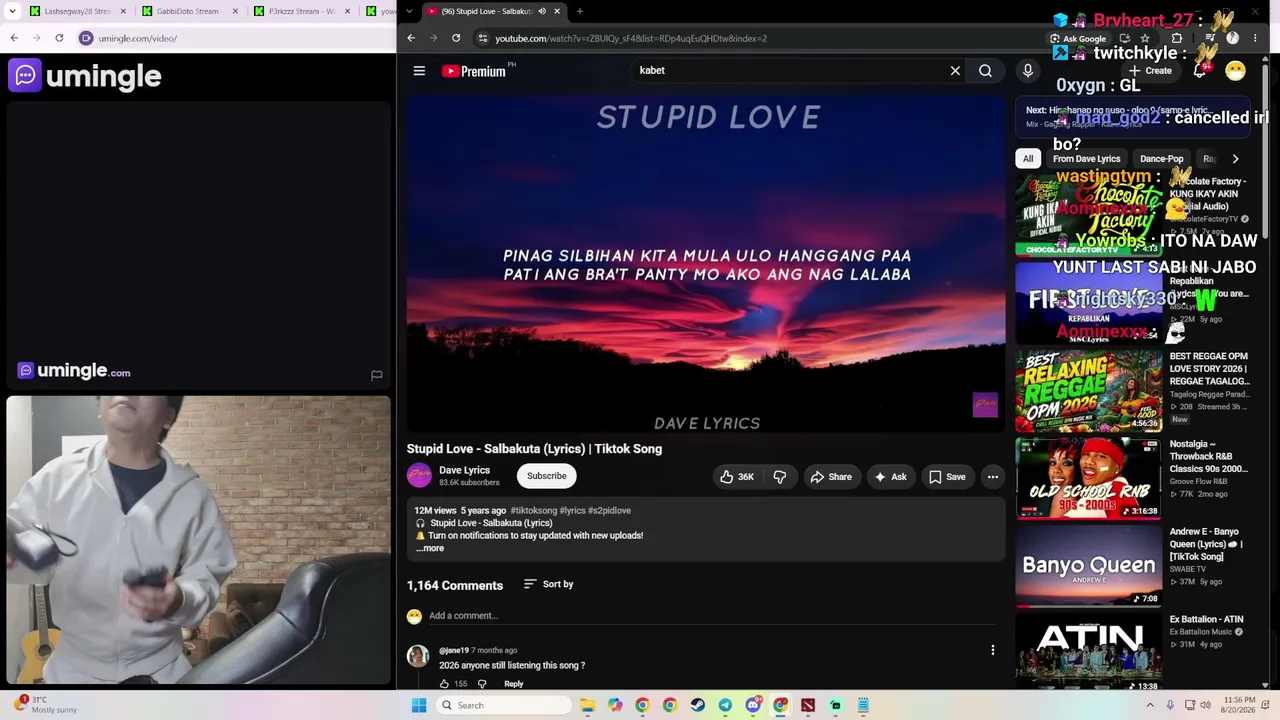Like the comment by @jane19
The width and height of the screenshot is (1280, 720).
click(x=445, y=684)
